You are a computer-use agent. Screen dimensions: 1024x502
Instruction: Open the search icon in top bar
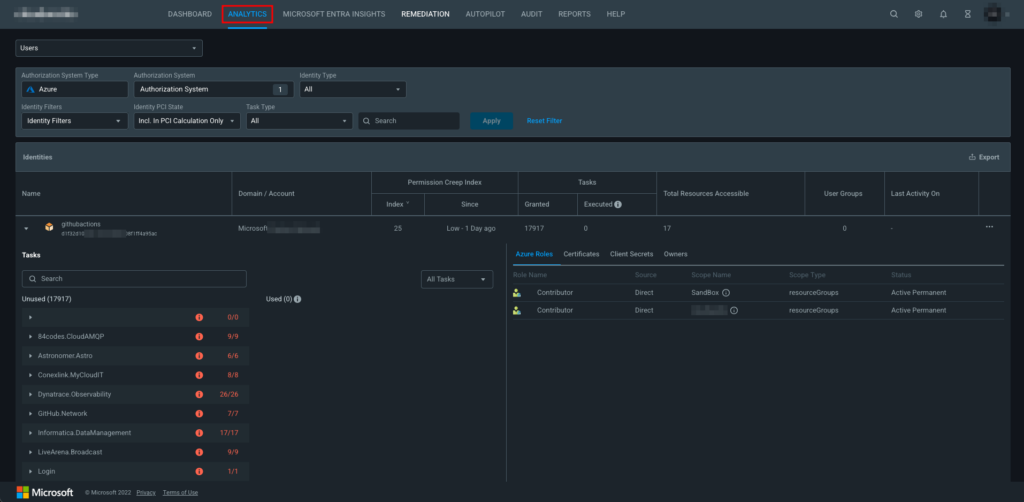click(x=894, y=14)
